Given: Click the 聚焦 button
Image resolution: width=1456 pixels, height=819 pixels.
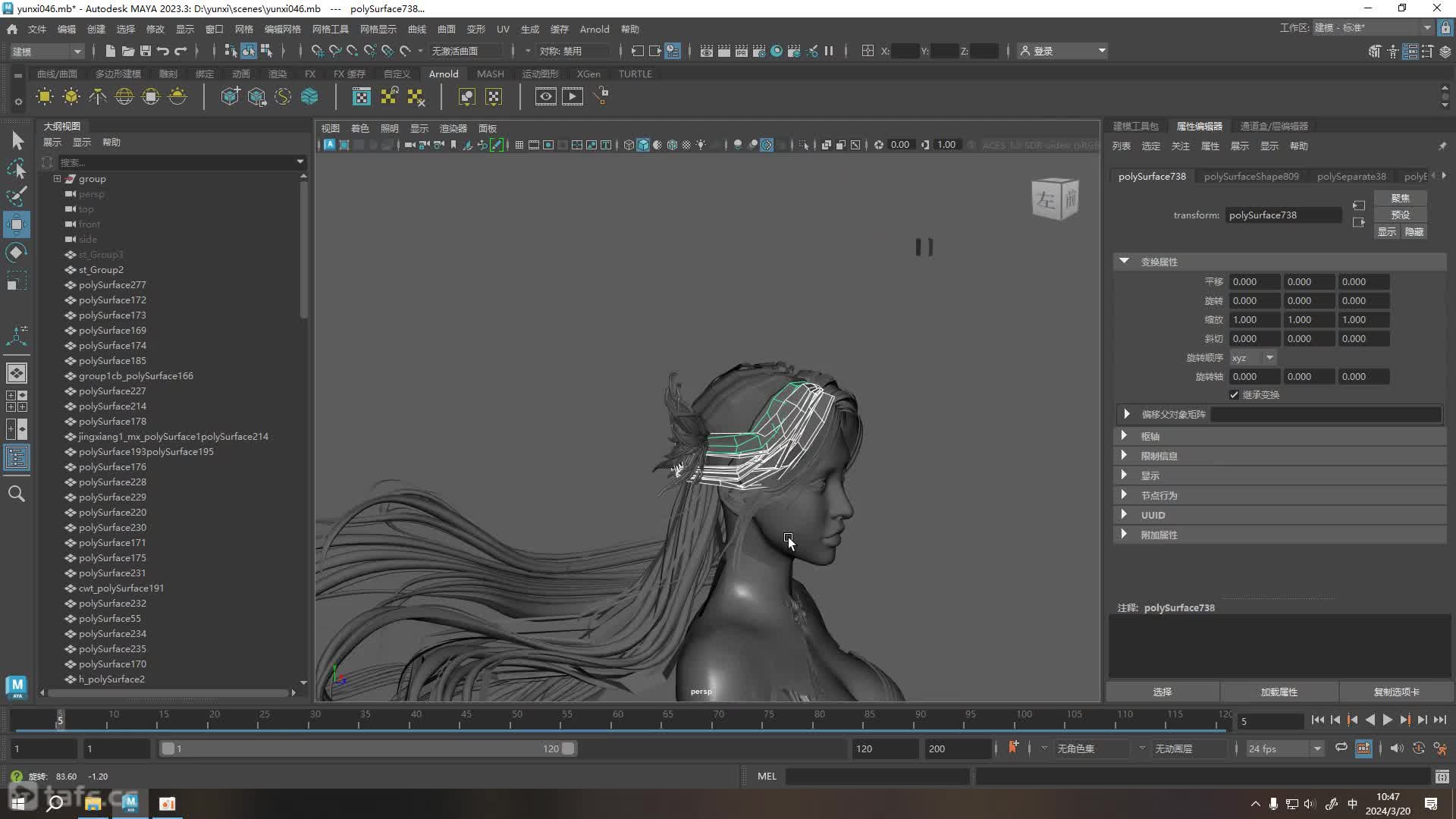Looking at the screenshot, I should pyautogui.click(x=1400, y=198).
